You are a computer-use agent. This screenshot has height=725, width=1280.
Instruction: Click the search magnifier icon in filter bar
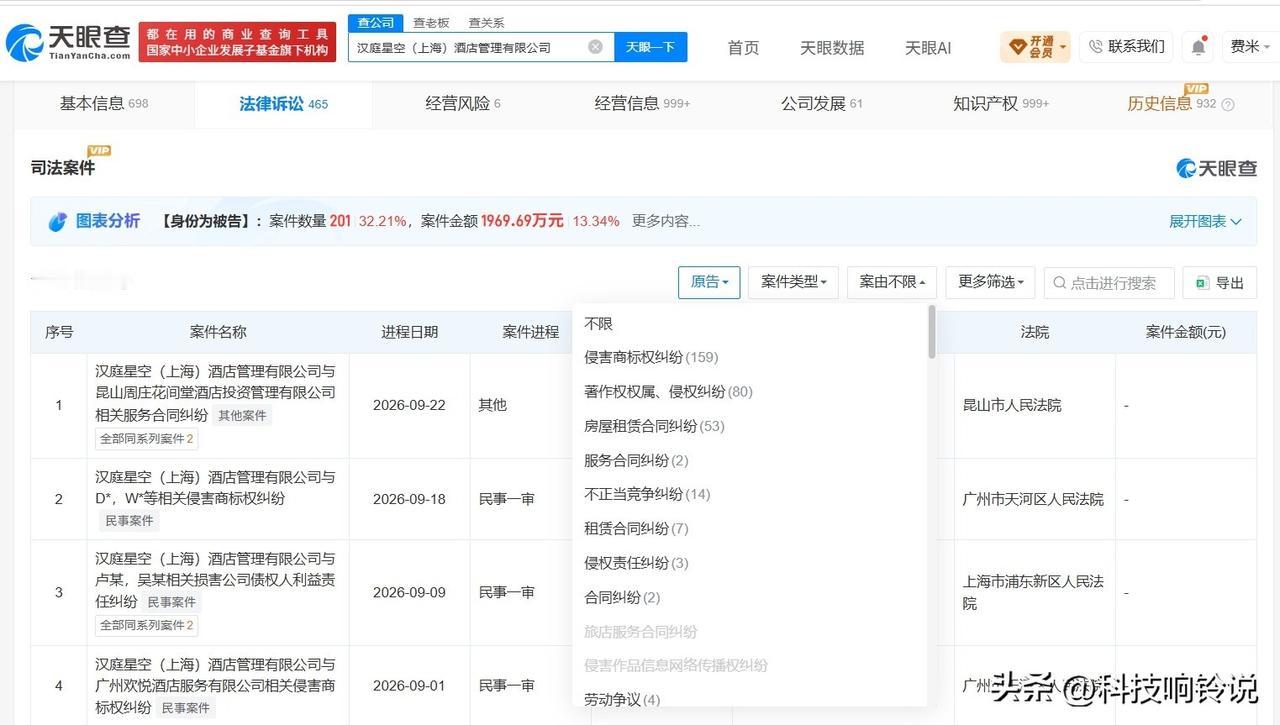coord(1059,283)
